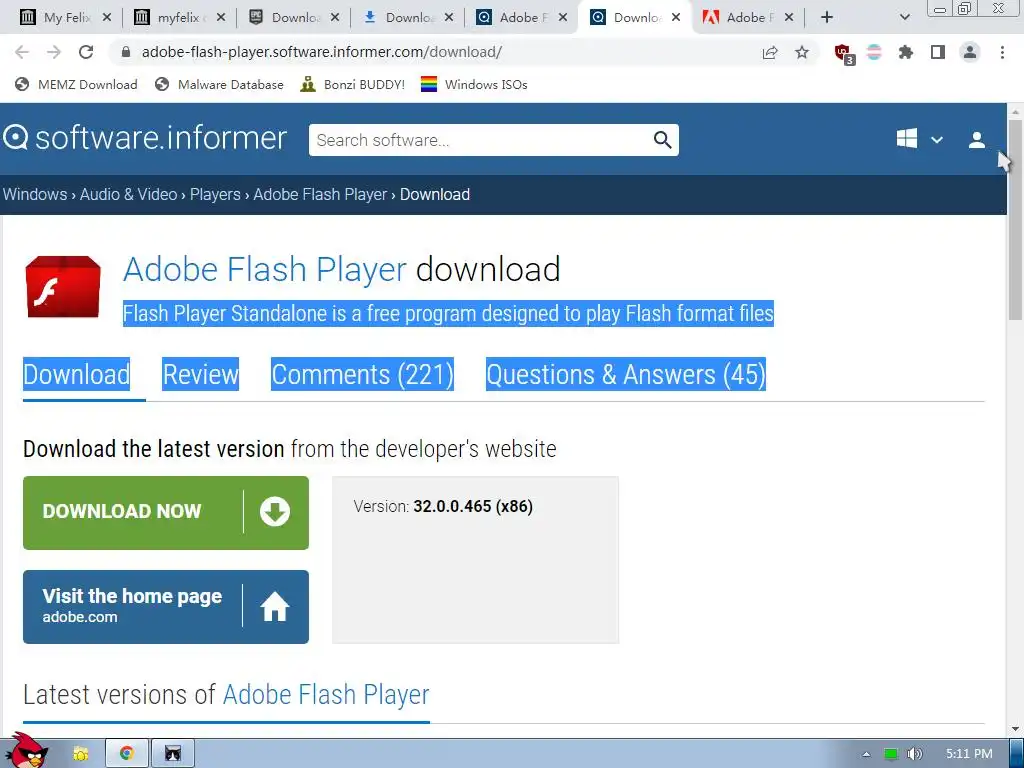Click Visit the home page adobe.com button

tap(166, 607)
